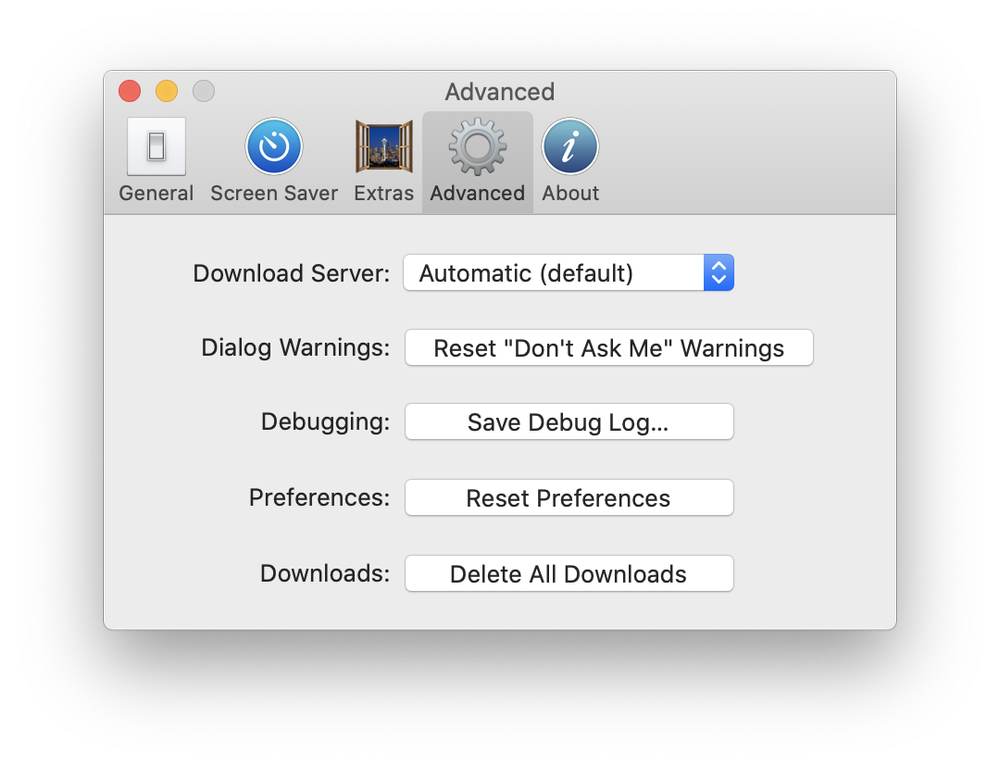Click the Delete All Downloads button
The image size is (1000, 767).
[569, 574]
